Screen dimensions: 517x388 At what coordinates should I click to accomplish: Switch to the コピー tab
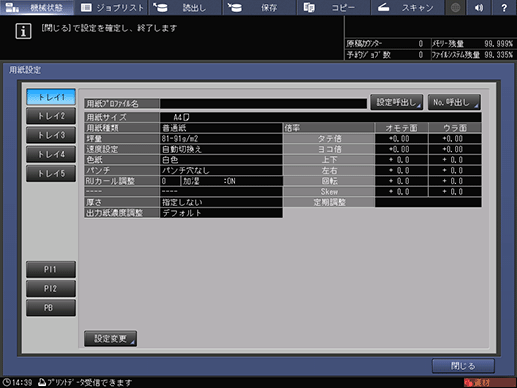(x=334, y=7)
